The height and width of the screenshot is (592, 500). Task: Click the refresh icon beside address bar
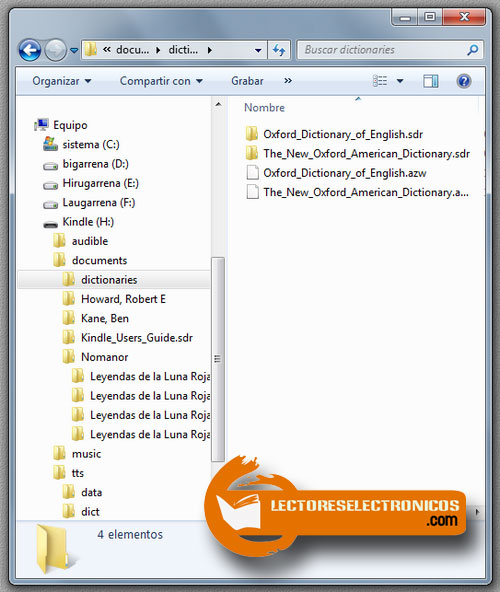pyautogui.click(x=279, y=50)
